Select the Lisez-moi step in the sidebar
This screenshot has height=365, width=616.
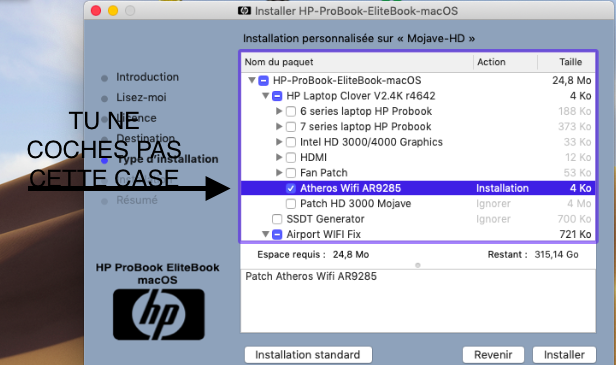141,97
